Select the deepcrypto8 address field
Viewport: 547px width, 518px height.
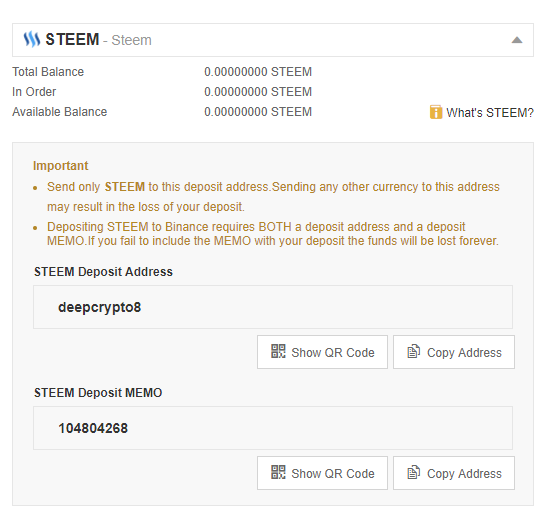click(x=273, y=307)
